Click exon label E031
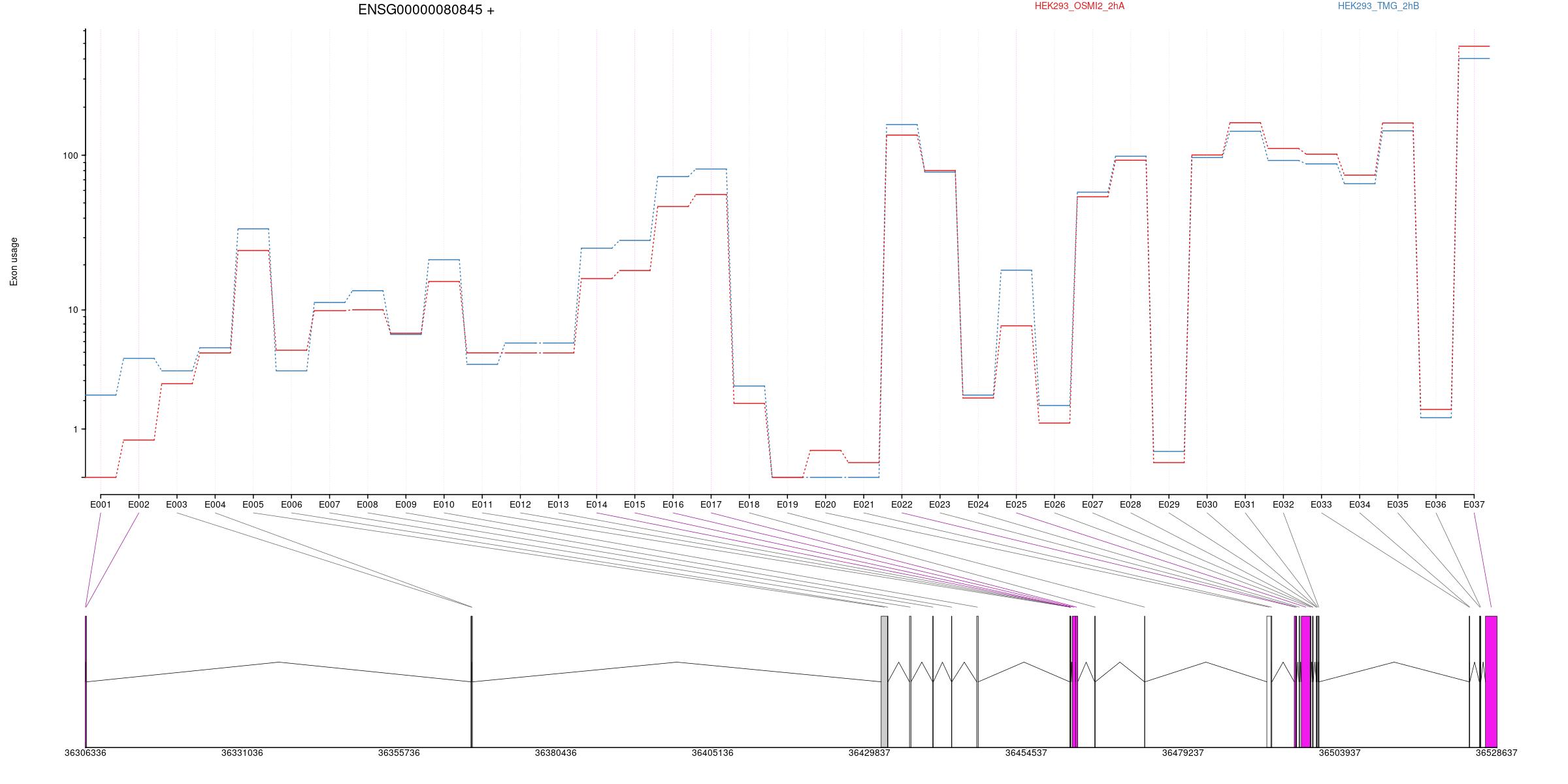Image resolution: width=1568 pixels, height=784 pixels. tap(1245, 504)
